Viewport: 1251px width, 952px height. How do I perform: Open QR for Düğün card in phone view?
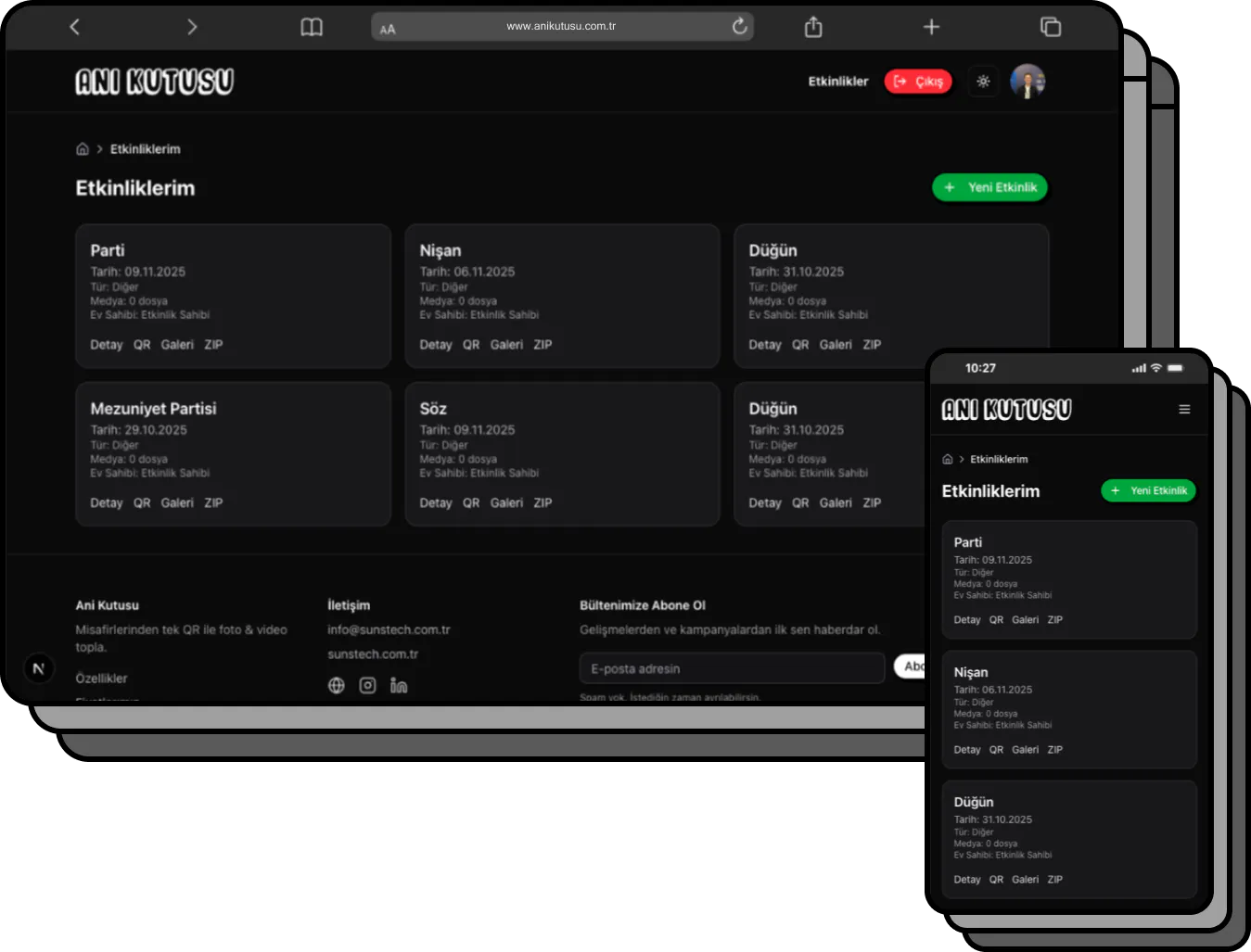tap(996, 880)
